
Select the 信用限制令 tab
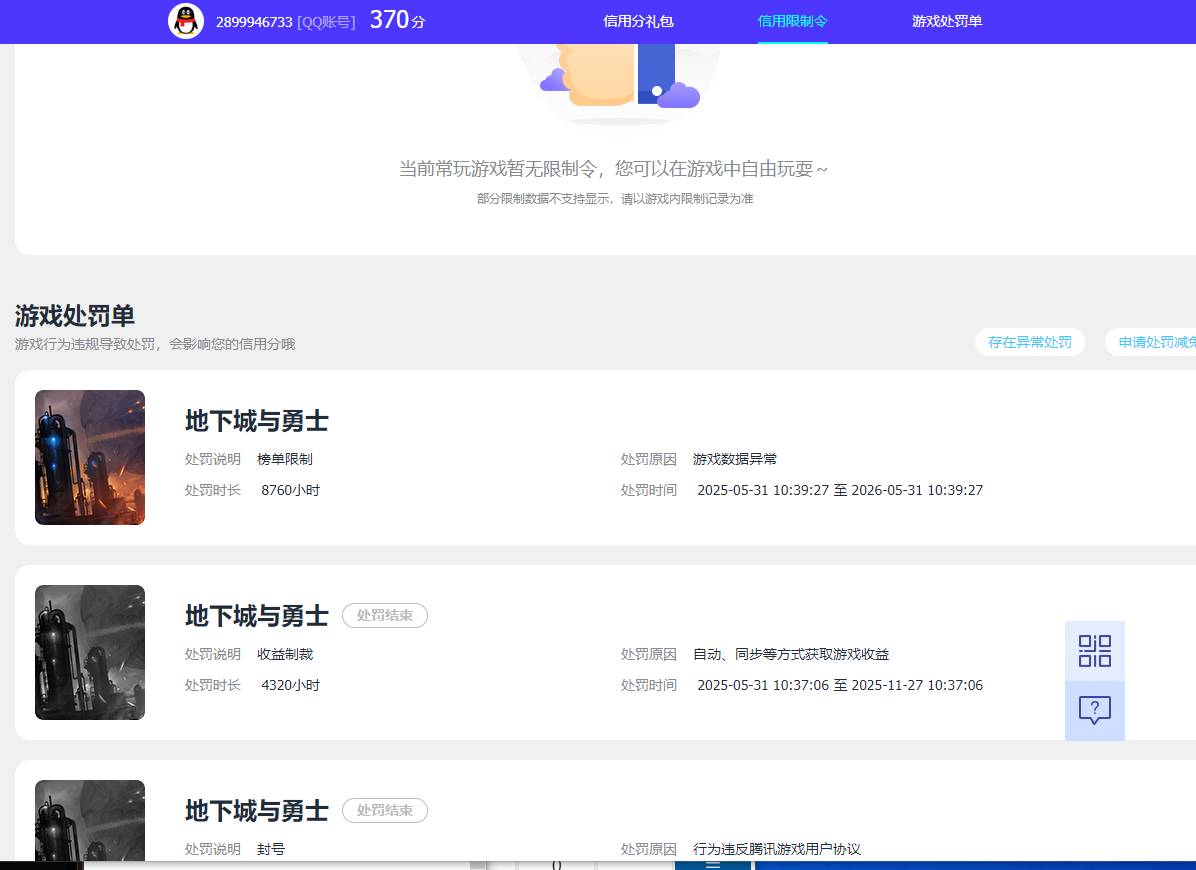[793, 20]
